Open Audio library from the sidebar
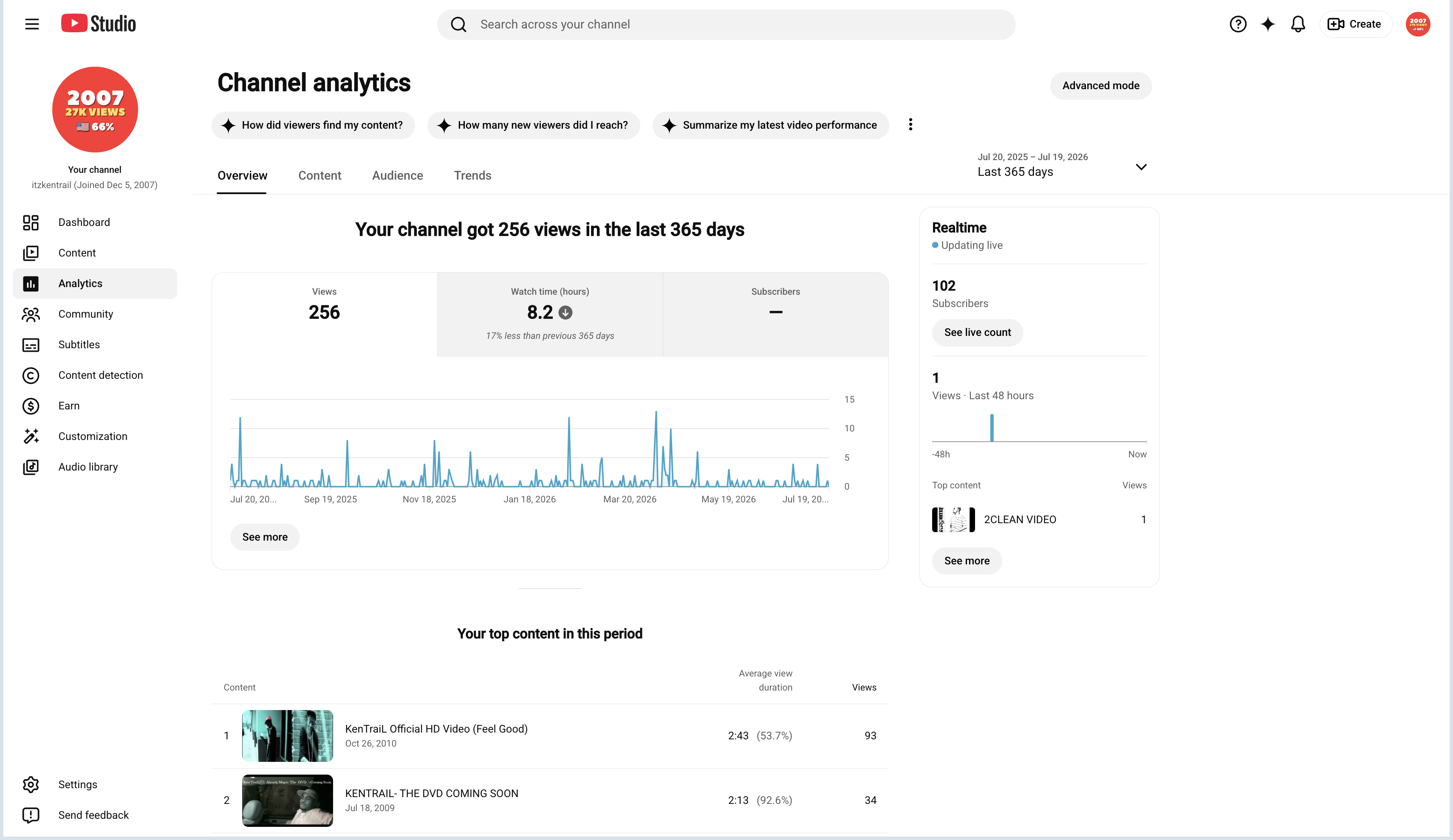Viewport: 1453px width, 840px height. click(x=95, y=467)
